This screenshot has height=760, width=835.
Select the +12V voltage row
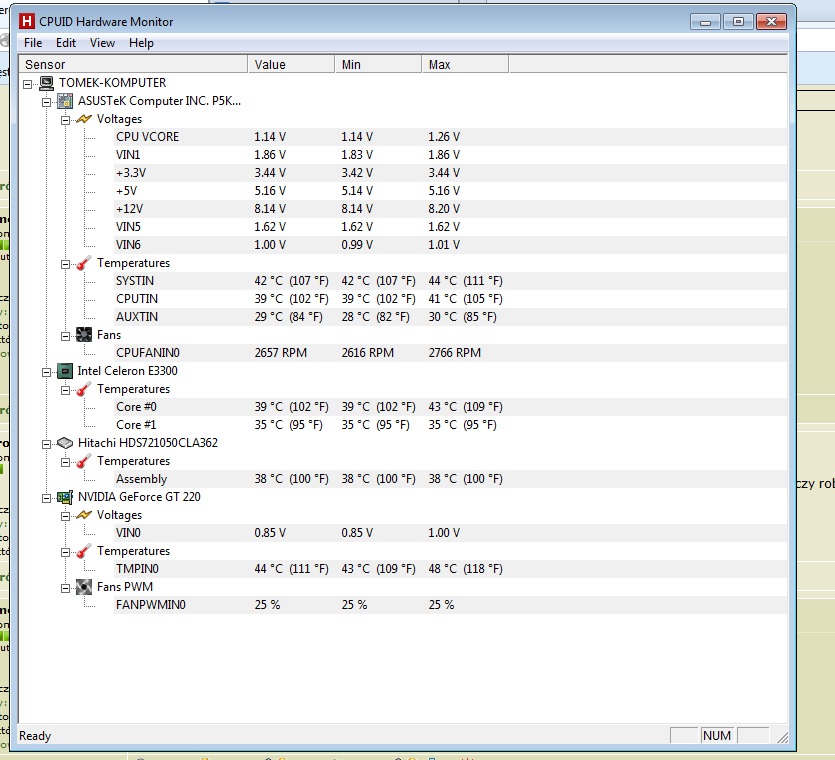pyautogui.click(x=451, y=209)
